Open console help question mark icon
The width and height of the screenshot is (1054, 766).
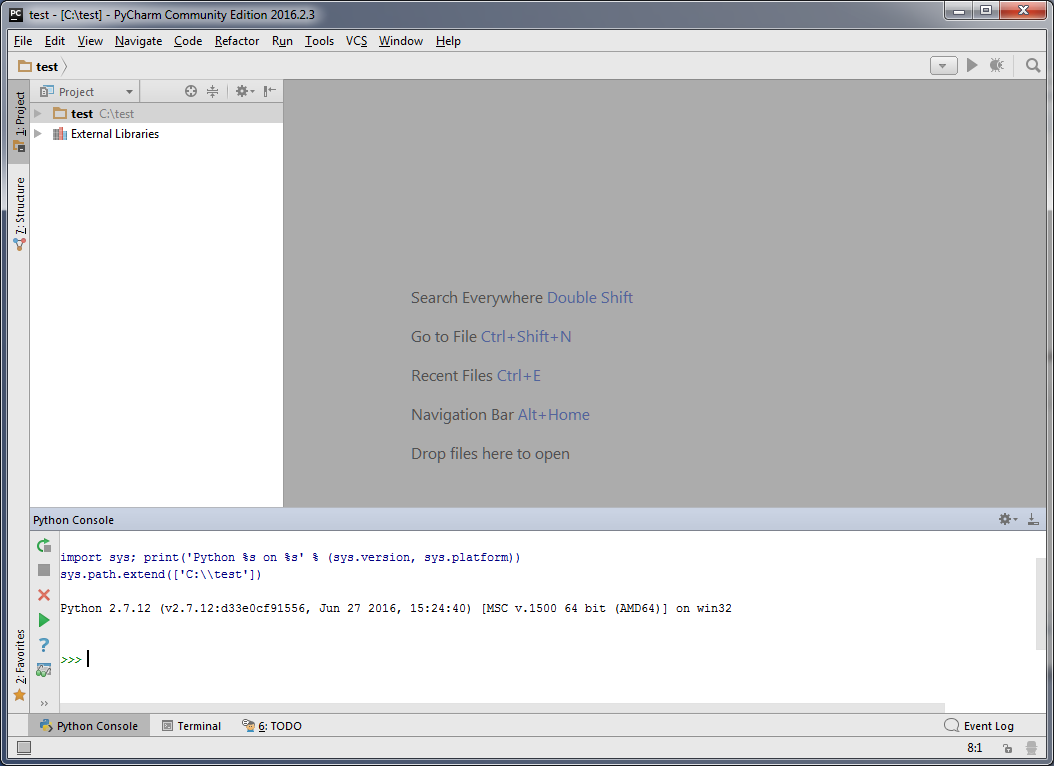(x=44, y=645)
